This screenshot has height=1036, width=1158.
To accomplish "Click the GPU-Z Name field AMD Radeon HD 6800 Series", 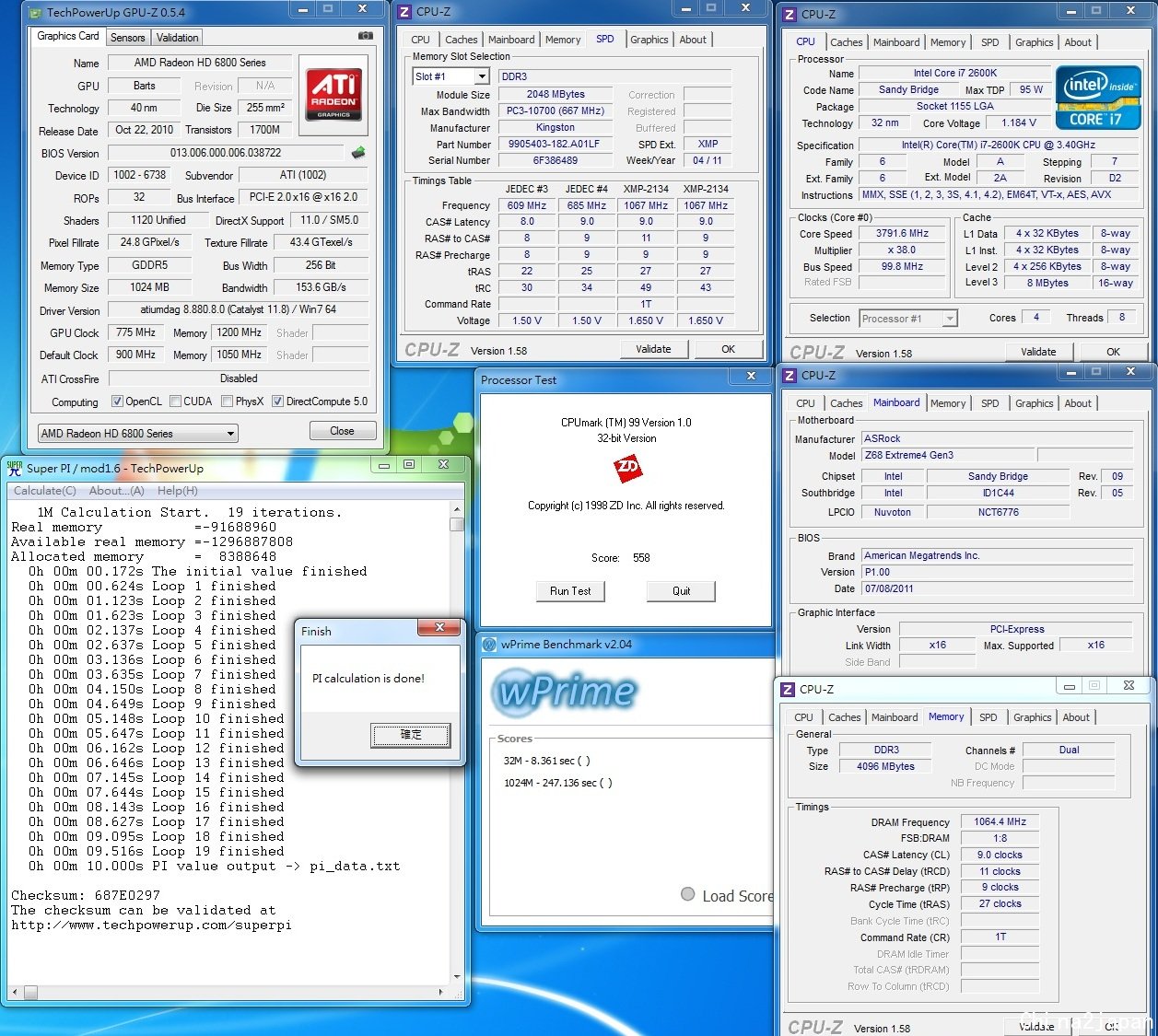I will point(200,63).
